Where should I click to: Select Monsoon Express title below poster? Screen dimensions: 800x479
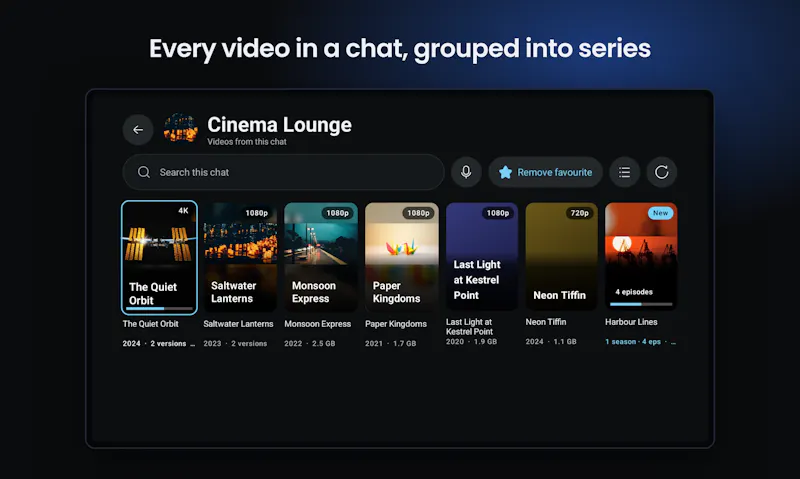pyautogui.click(x=317, y=324)
